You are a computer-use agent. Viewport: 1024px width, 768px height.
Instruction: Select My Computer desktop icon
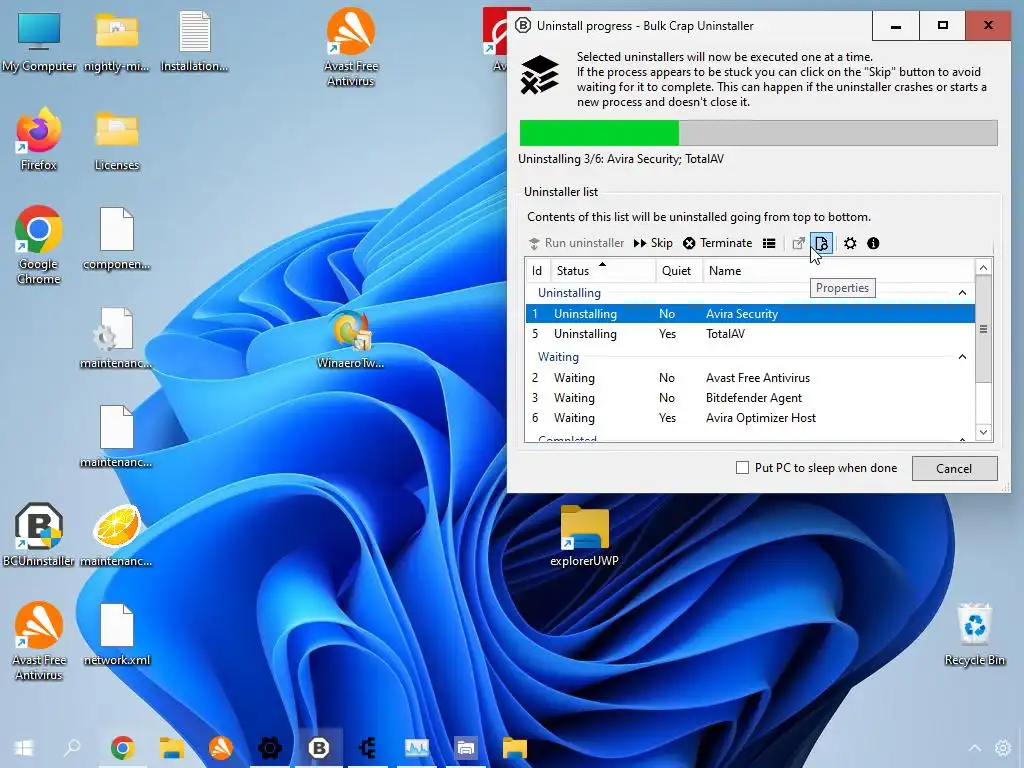tap(39, 42)
